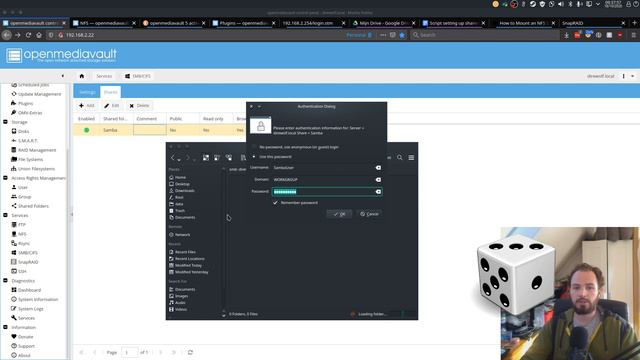The image size is (640, 360).
Task: Open NFS service settings
Action: [x=22, y=234]
